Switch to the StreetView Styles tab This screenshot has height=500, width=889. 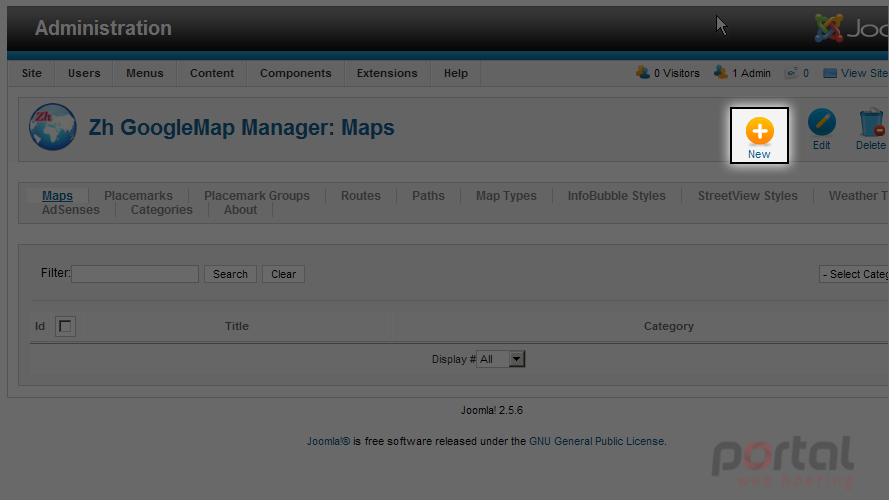[x=747, y=196]
